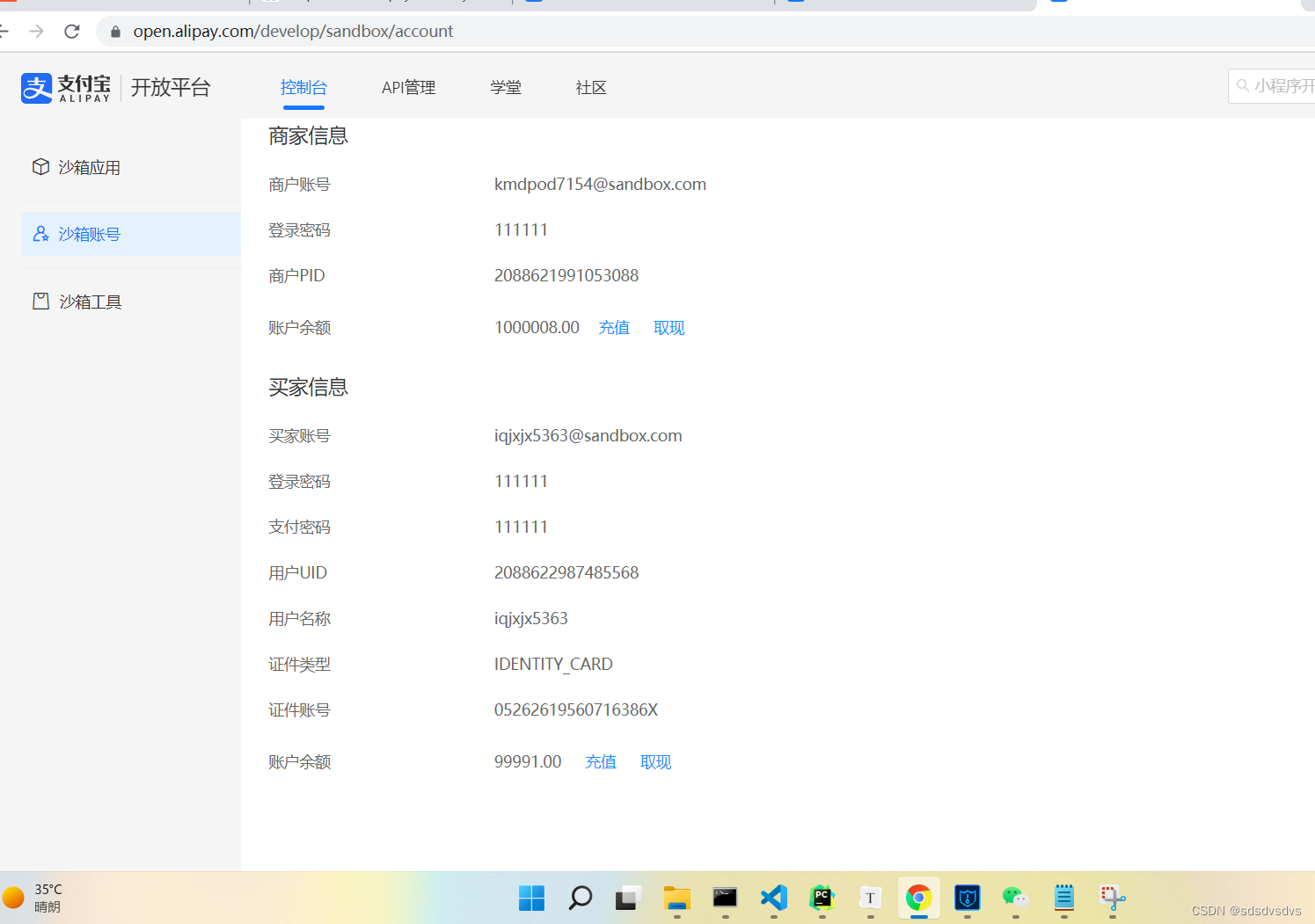
Task: Open the 社区 tab
Action: coord(591,88)
